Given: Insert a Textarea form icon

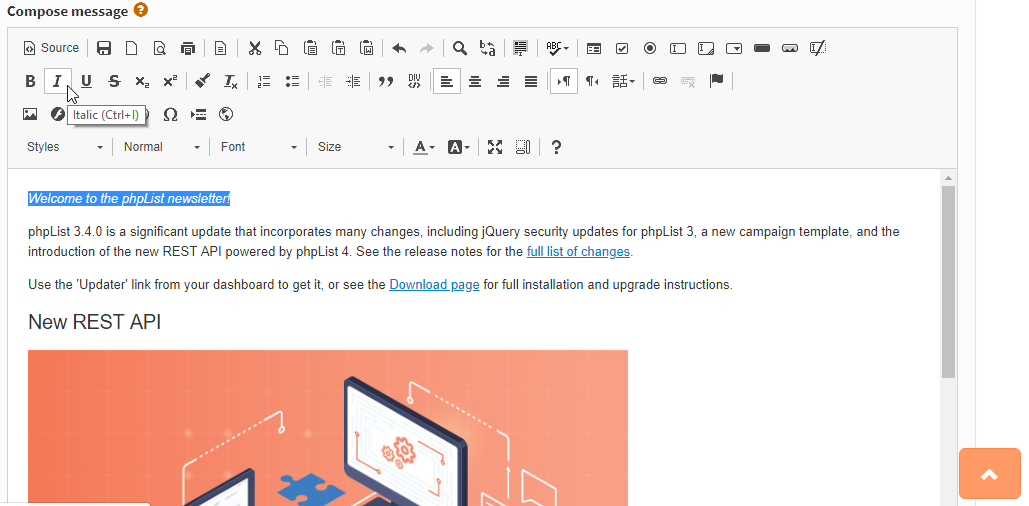Looking at the screenshot, I should tap(706, 48).
